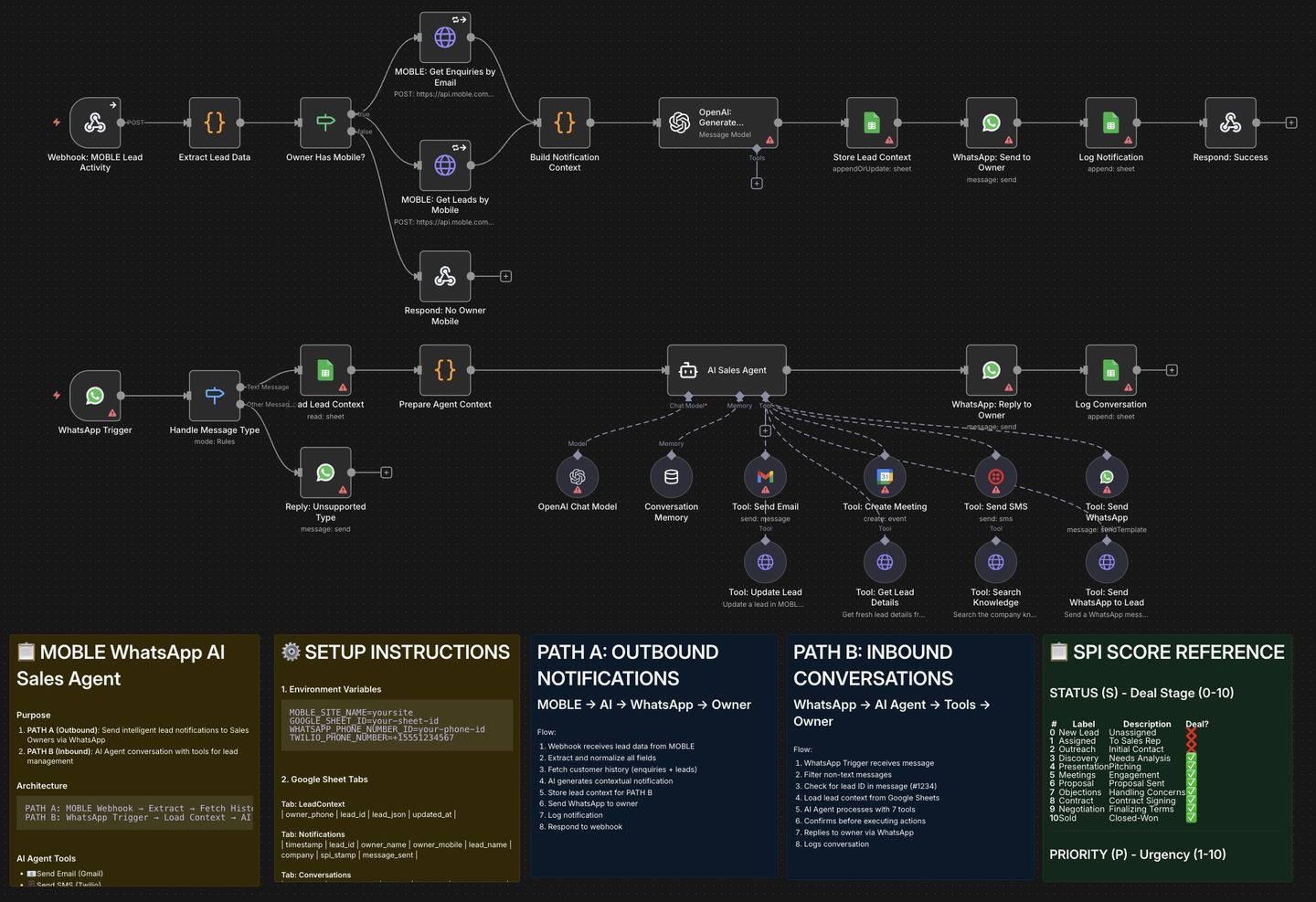Click the Extract Lead Data code node
This screenshot has width=1316, height=902.
[215, 122]
